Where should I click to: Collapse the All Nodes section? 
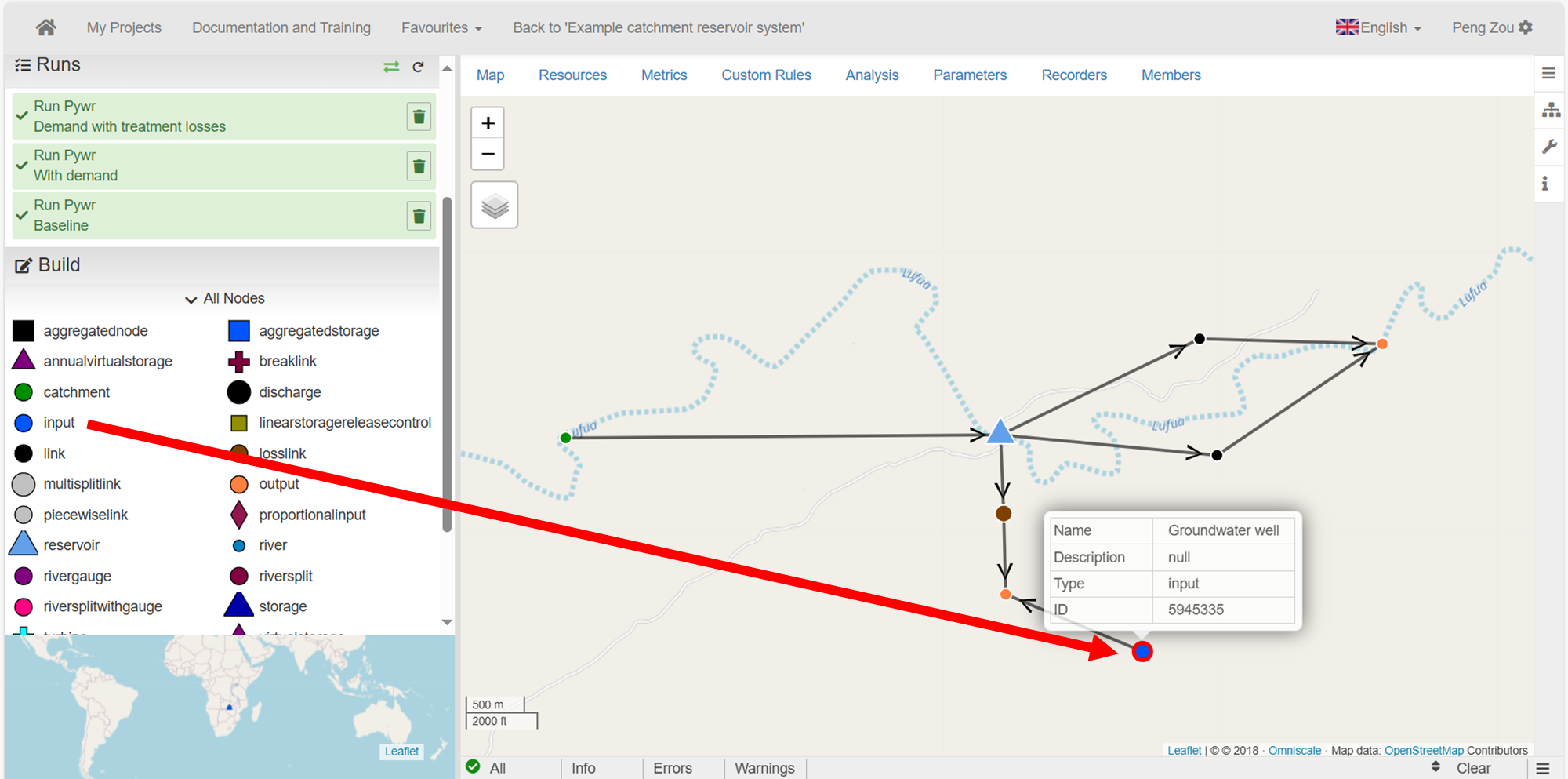click(224, 299)
